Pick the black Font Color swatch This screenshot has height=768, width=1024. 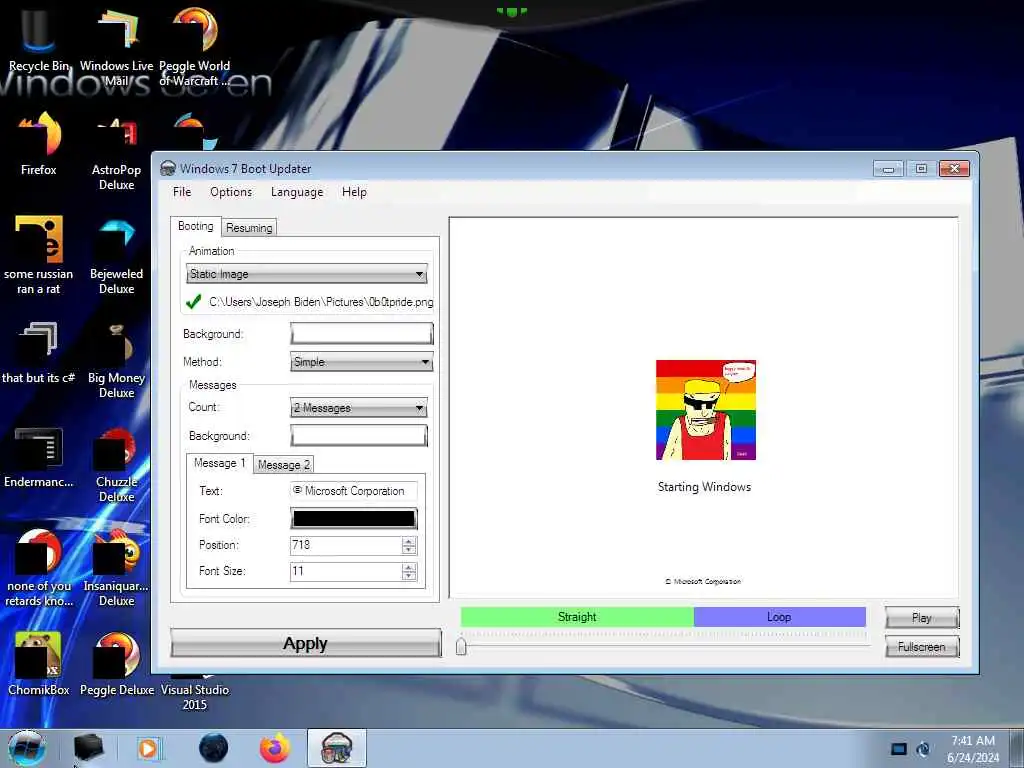tap(353, 519)
